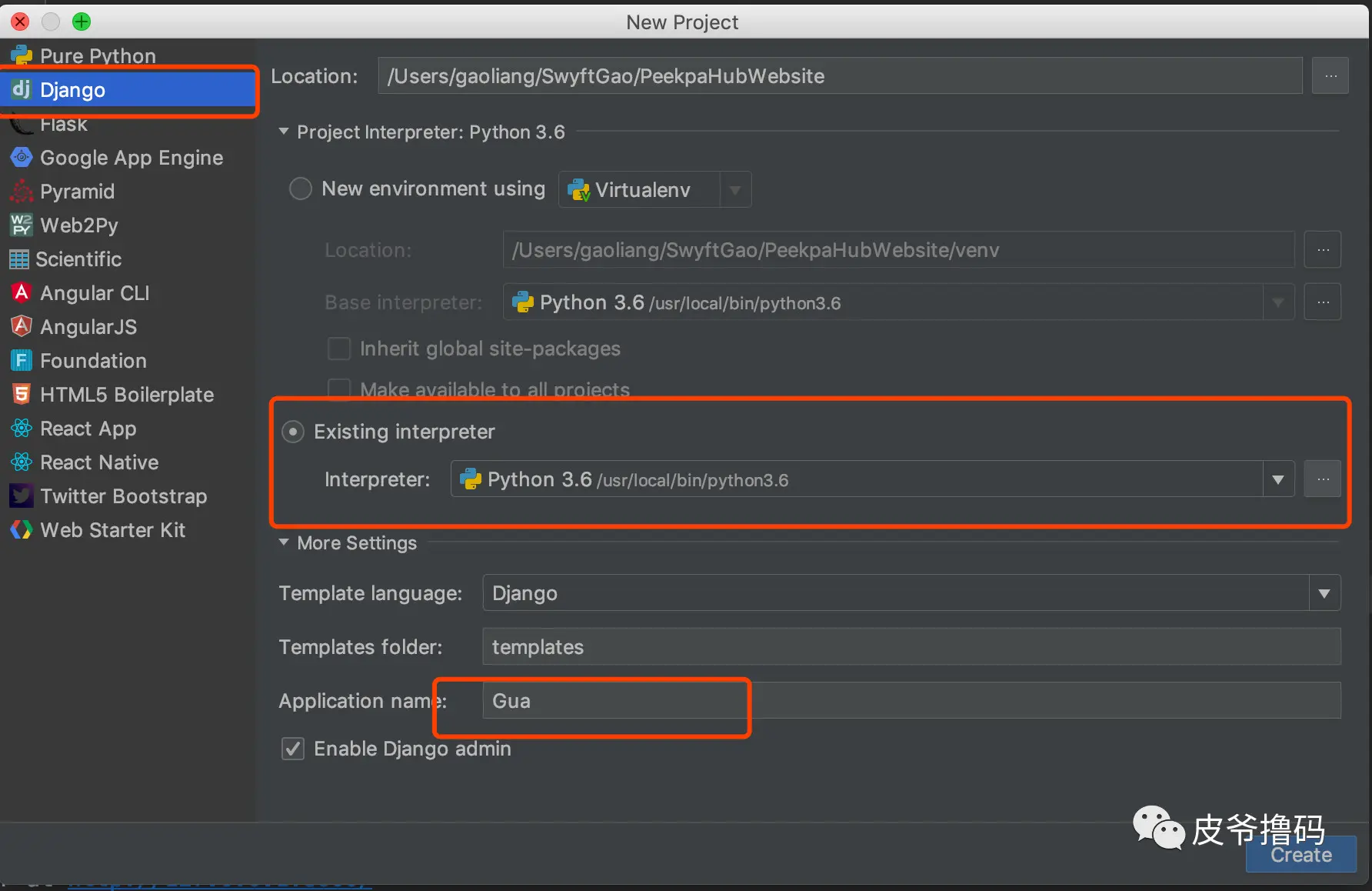Collapse Project Interpreter section

pos(284,132)
